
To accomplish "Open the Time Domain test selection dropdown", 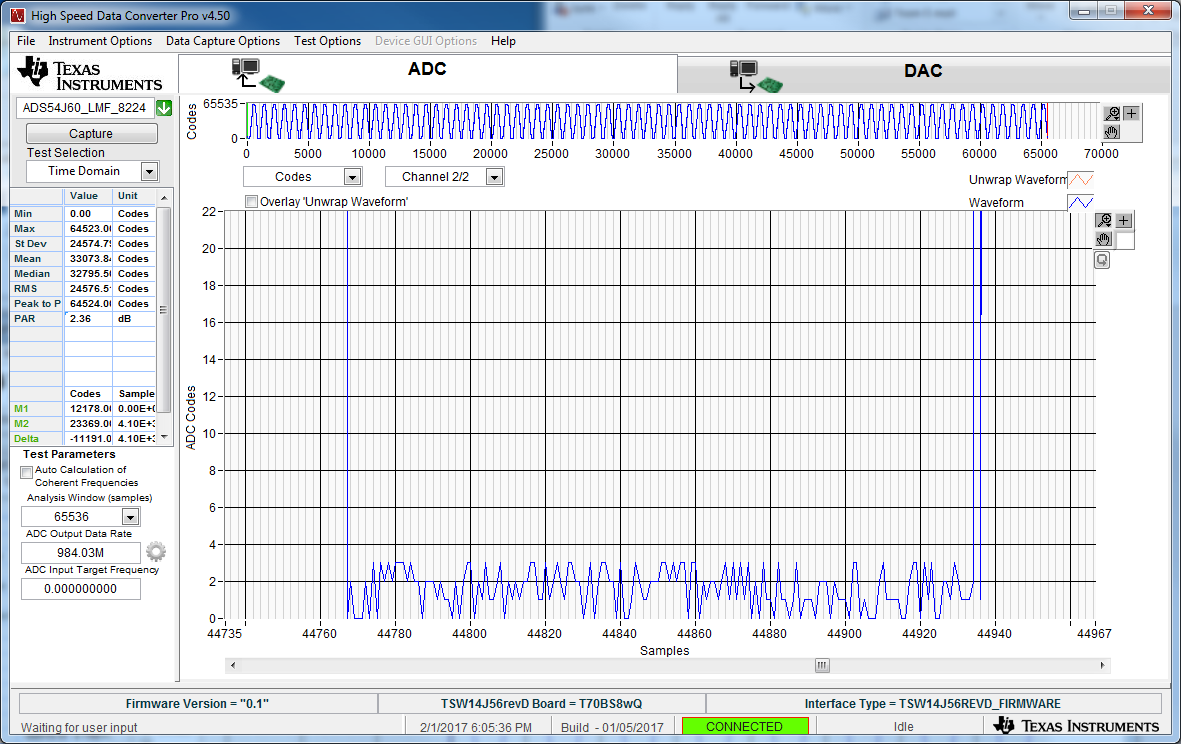I will pyautogui.click(x=149, y=172).
